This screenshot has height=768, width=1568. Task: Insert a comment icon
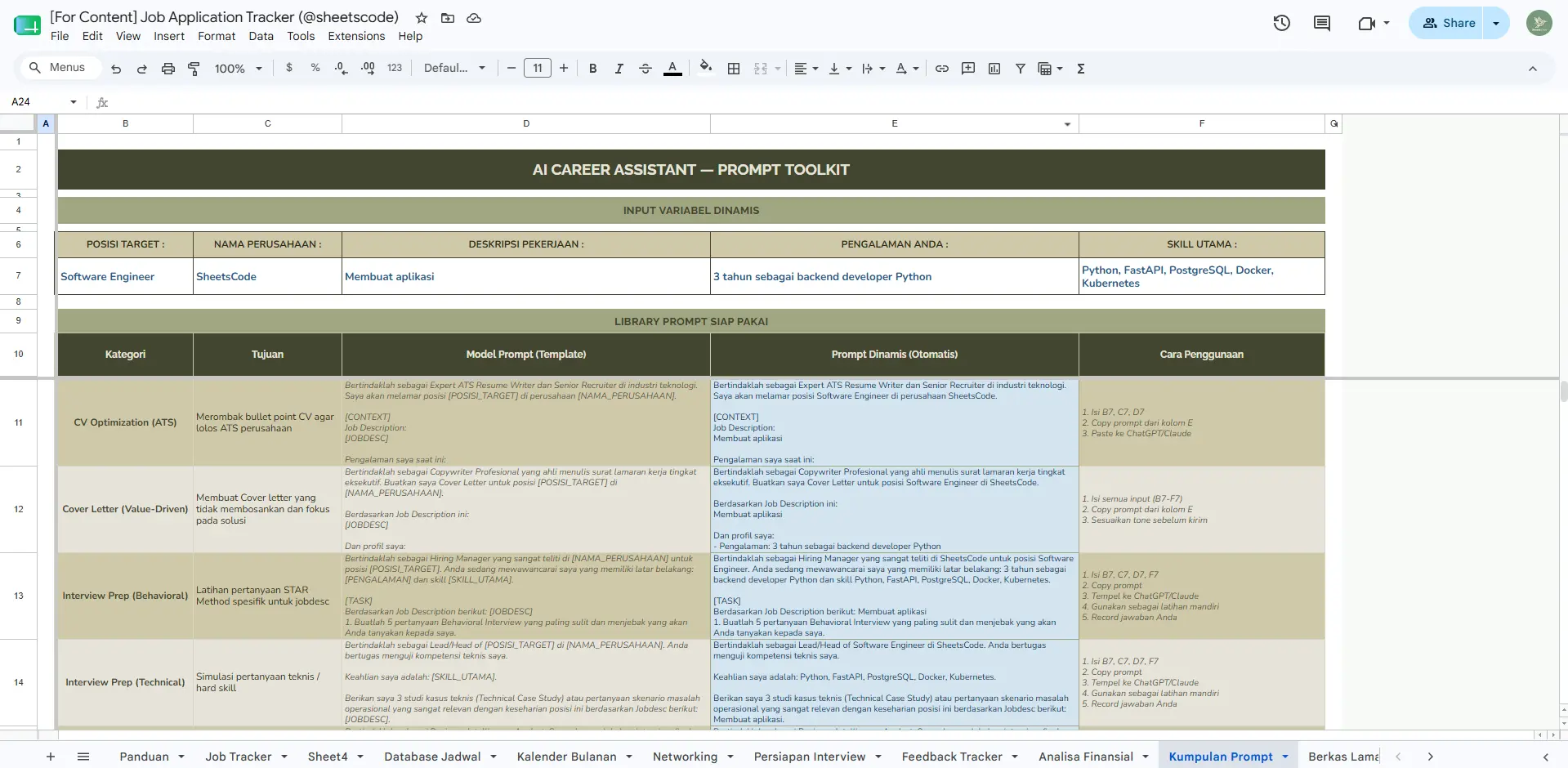tap(968, 69)
